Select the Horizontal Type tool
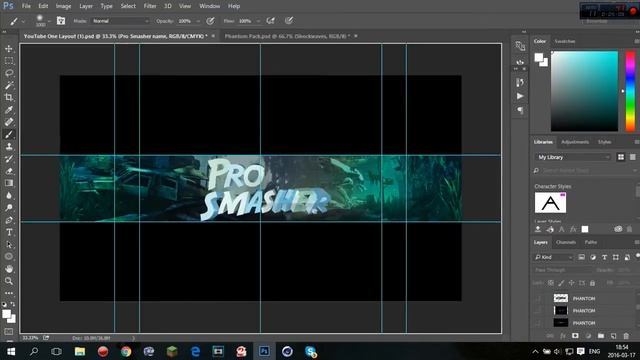Viewport: 640px width, 360px height. coord(9,232)
